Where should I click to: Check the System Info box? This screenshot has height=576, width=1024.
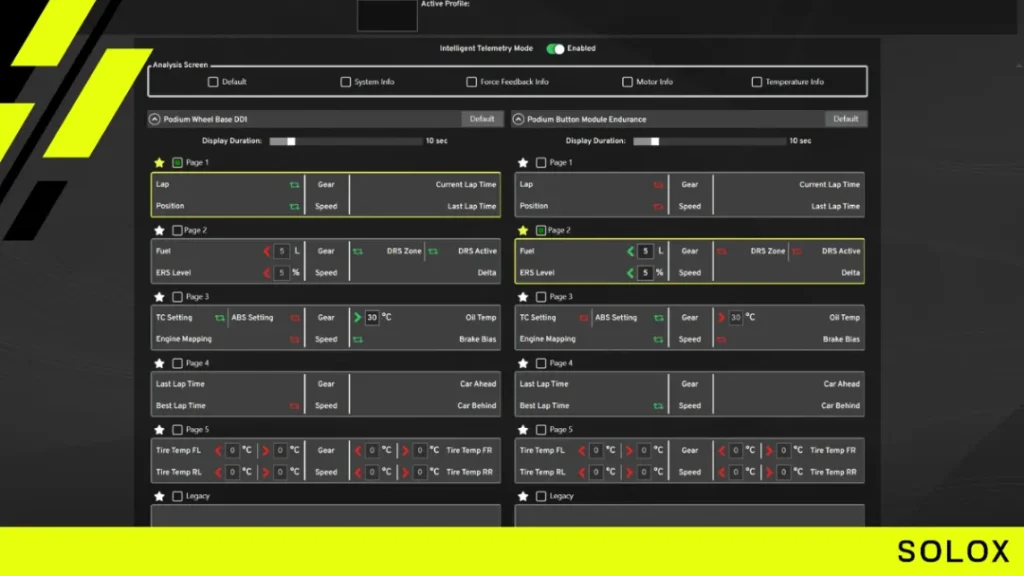345,82
